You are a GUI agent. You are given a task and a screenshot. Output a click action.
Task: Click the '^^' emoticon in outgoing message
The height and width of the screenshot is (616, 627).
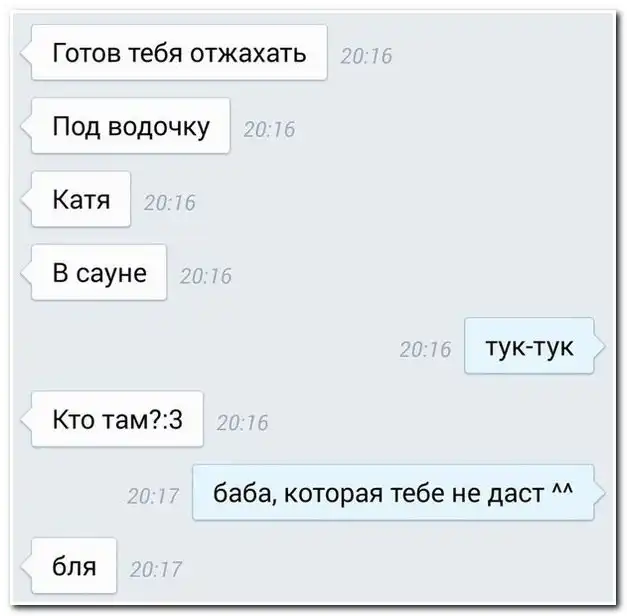point(563,489)
